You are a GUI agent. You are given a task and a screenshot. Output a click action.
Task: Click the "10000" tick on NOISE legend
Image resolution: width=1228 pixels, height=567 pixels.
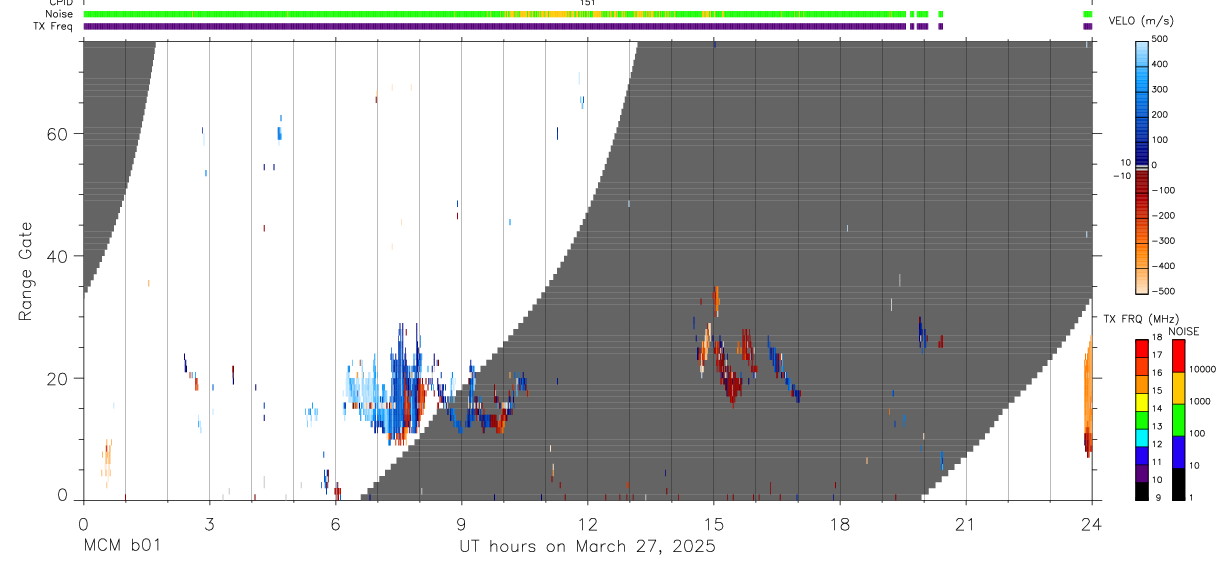point(1203,370)
